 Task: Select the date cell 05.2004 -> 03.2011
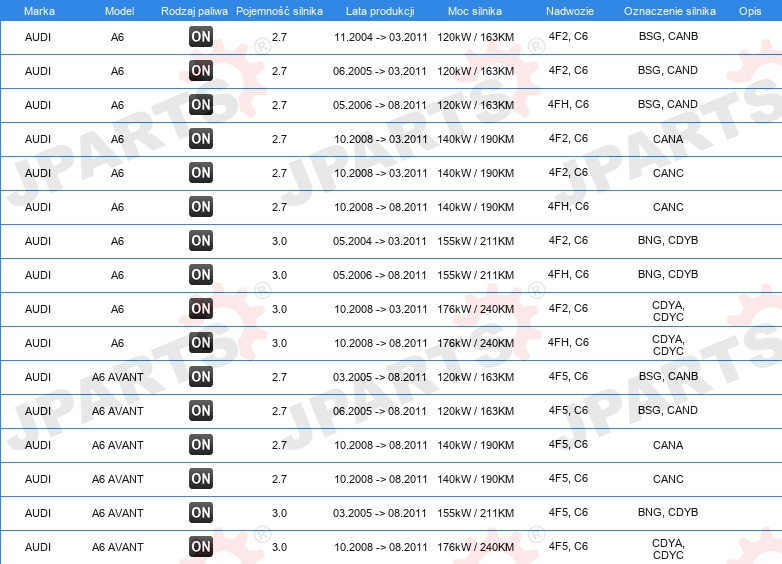pos(380,241)
